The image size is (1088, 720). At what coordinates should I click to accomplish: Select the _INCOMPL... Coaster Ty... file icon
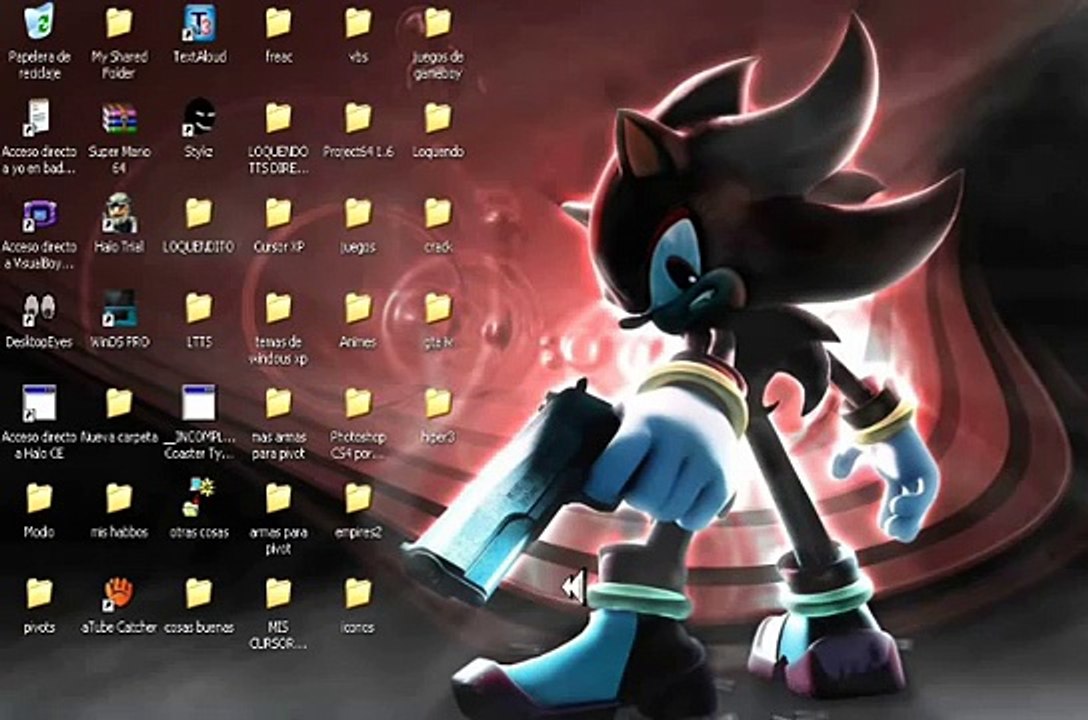click(x=199, y=403)
